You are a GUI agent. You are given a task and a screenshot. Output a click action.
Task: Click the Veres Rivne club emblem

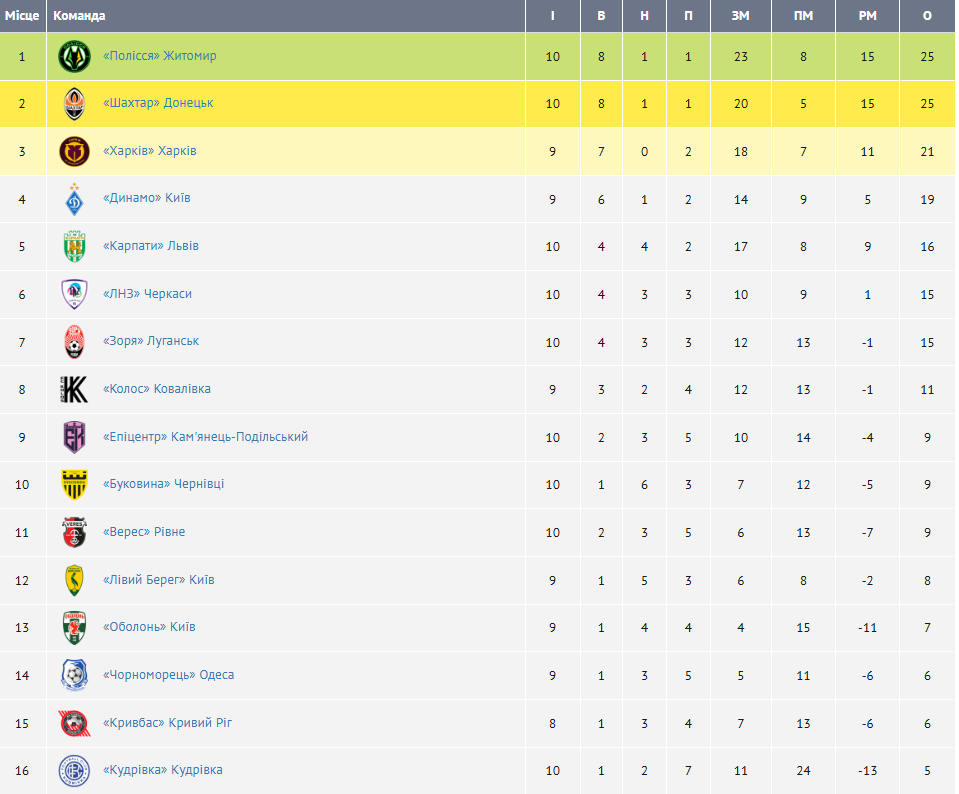[x=75, y=532]
